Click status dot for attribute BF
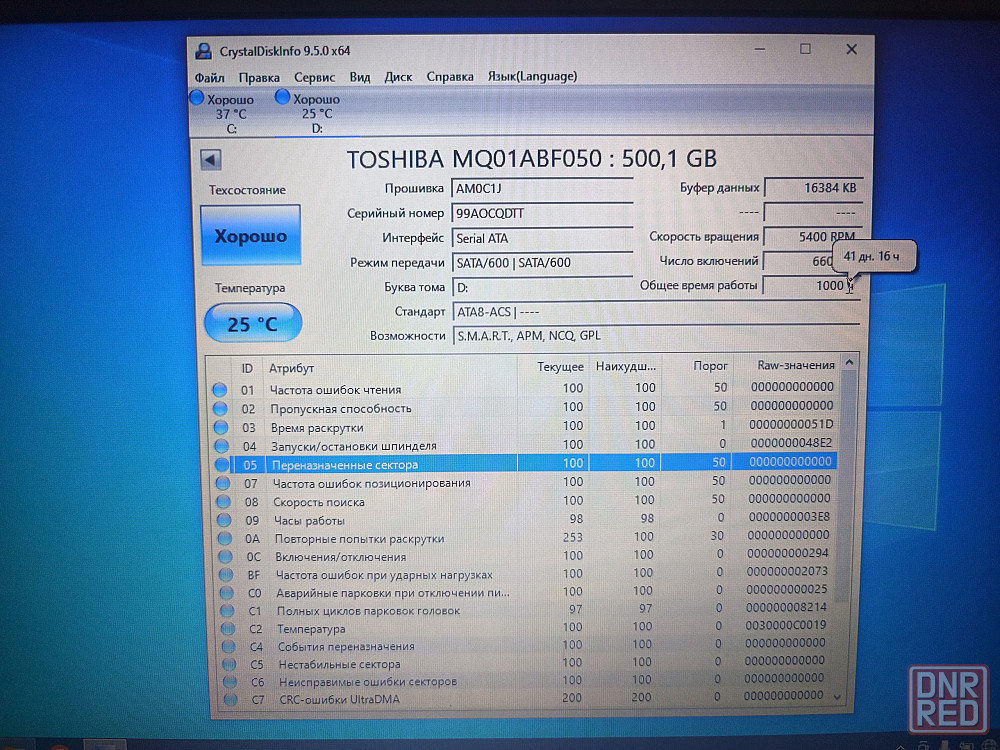 coord(226,575)
